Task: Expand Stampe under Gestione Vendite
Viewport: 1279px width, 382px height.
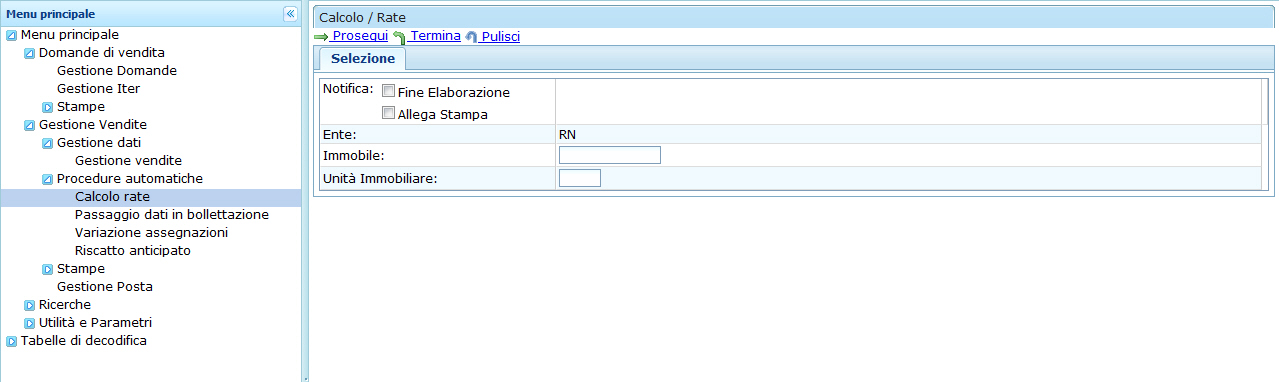Action: click(48, 269)
